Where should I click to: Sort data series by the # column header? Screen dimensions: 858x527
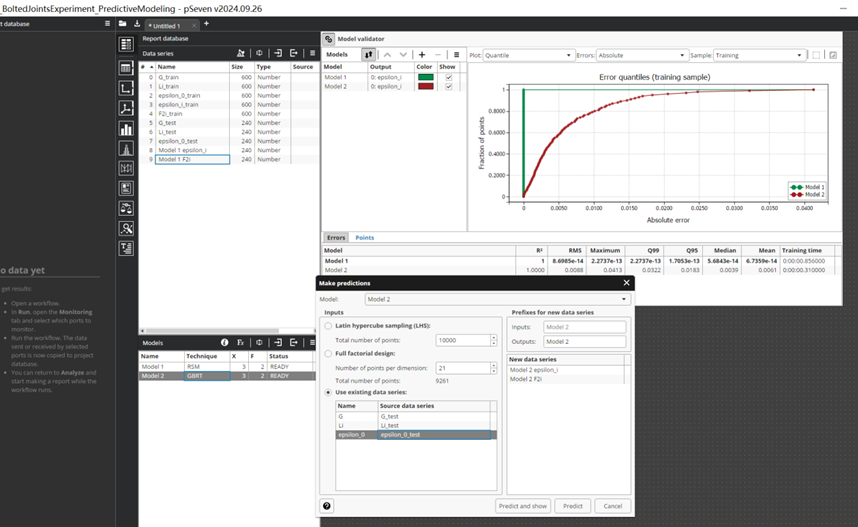[x=147, y=67]
